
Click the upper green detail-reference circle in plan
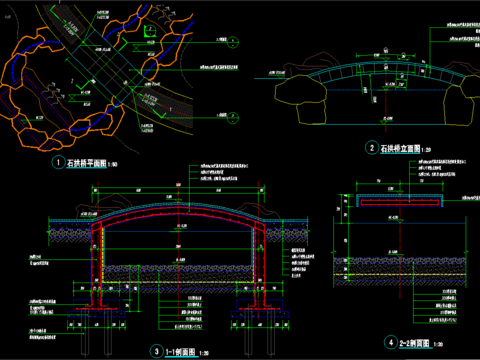coord(233,42)
